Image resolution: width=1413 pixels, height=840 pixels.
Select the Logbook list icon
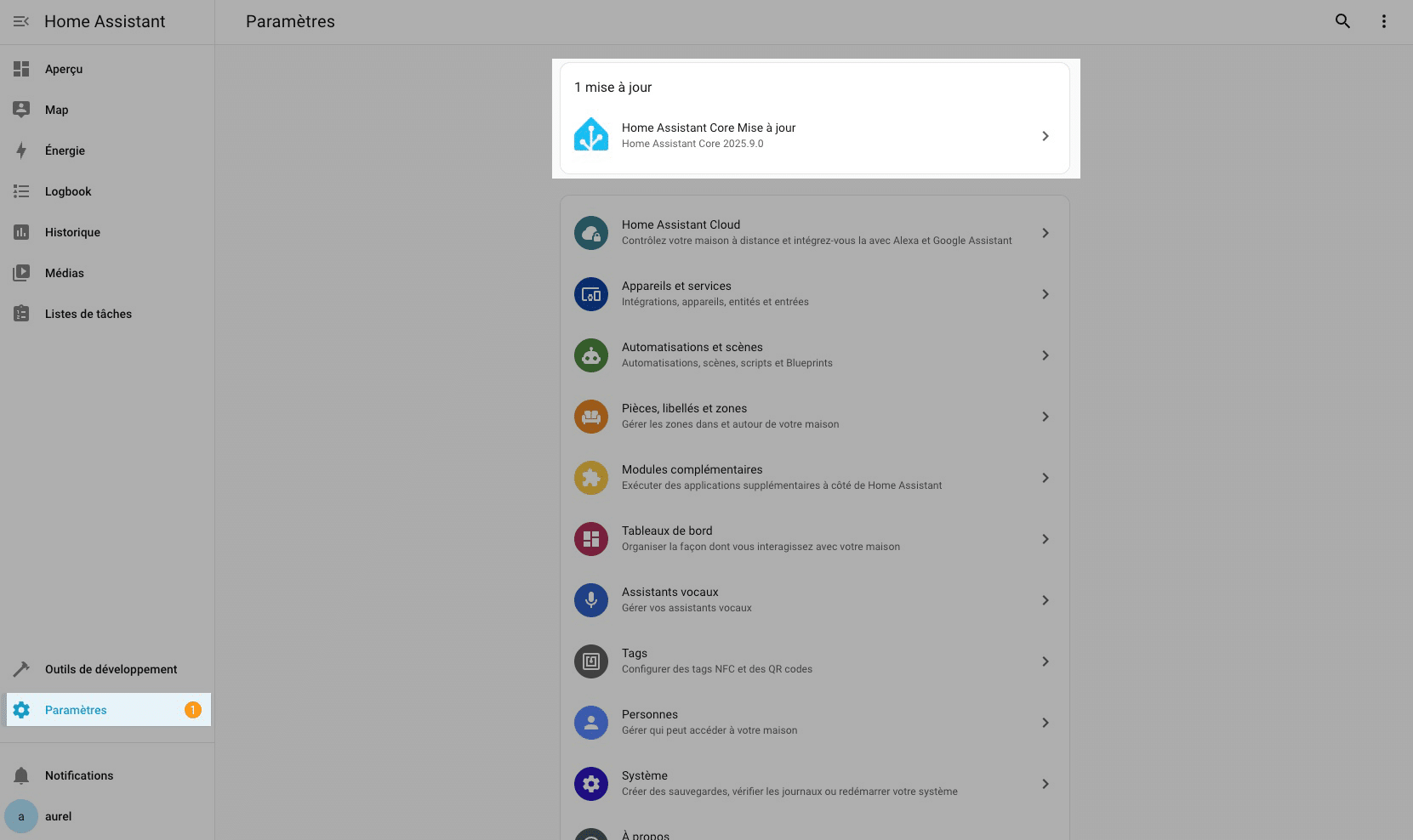(21, 191)
